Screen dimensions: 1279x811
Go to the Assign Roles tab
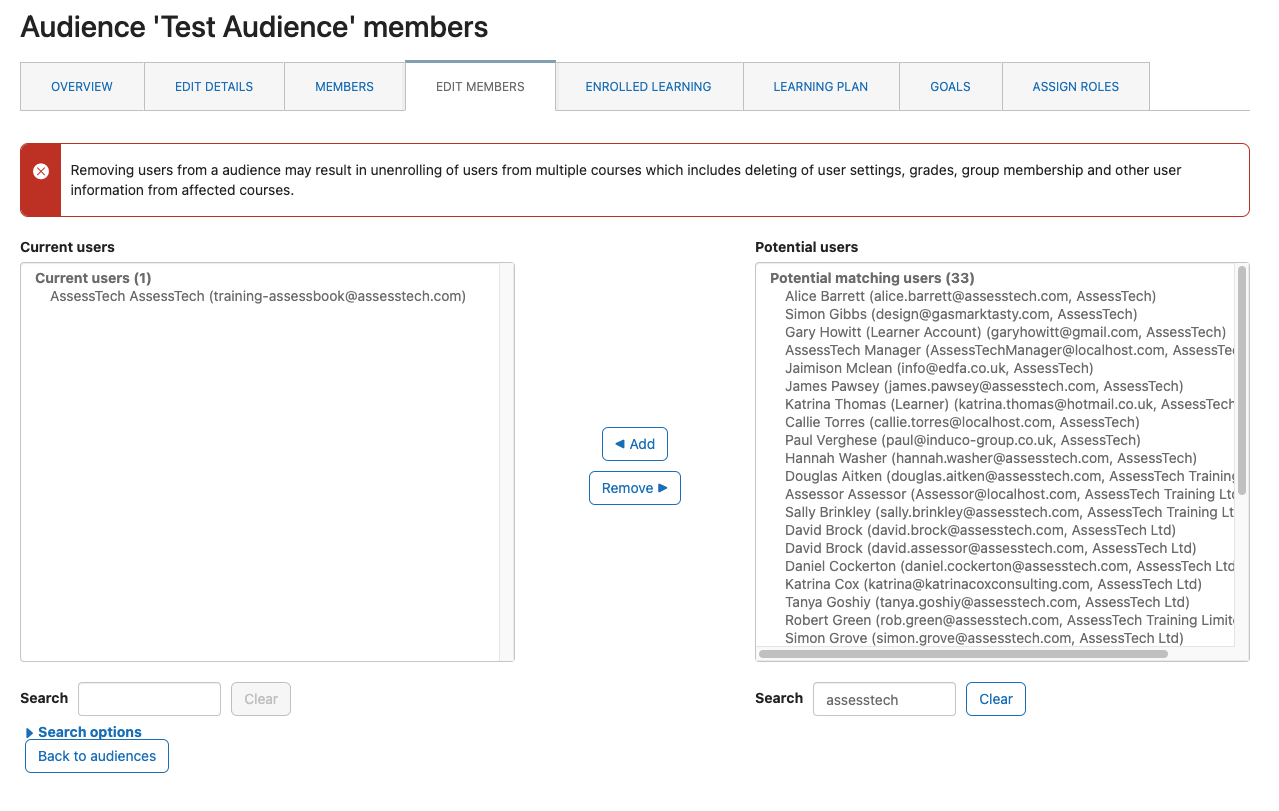pyautogui.click(x=1075, y=87)
